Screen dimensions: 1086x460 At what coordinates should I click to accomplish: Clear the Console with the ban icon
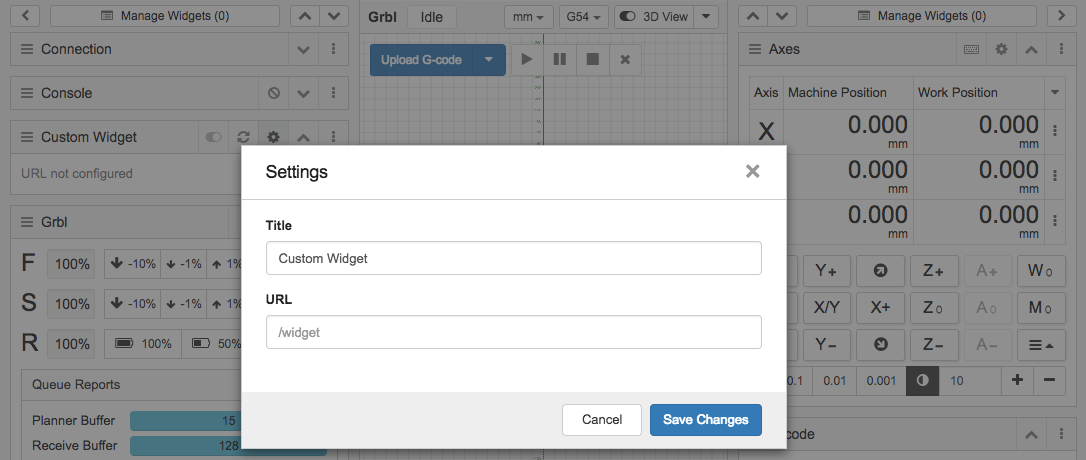(274, 93)
